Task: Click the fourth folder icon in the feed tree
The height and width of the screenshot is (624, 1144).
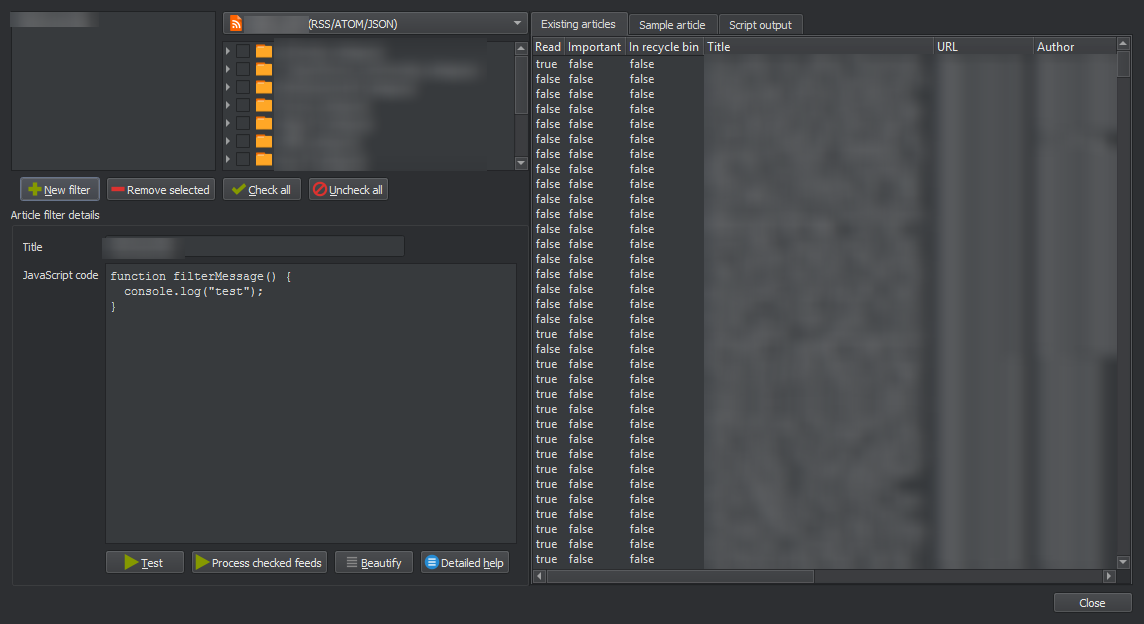Action: coord(264,105)
